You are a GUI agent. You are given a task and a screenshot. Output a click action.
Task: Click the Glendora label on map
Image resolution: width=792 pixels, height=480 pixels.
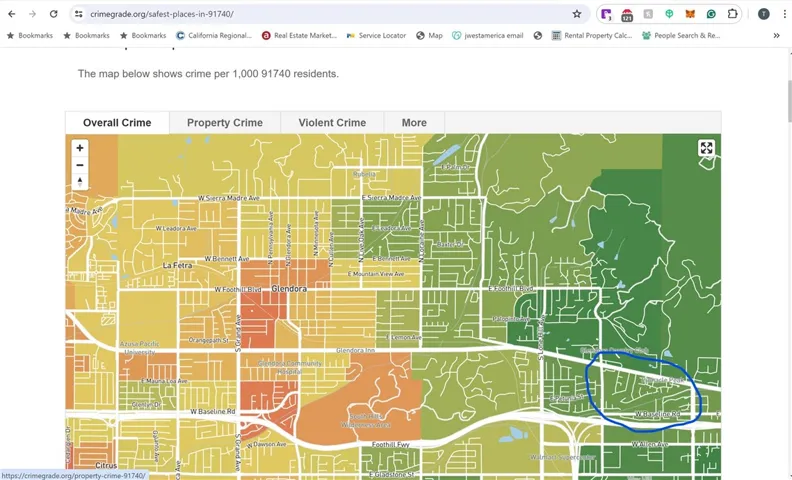pyautogui.click(x=289, y=289)
